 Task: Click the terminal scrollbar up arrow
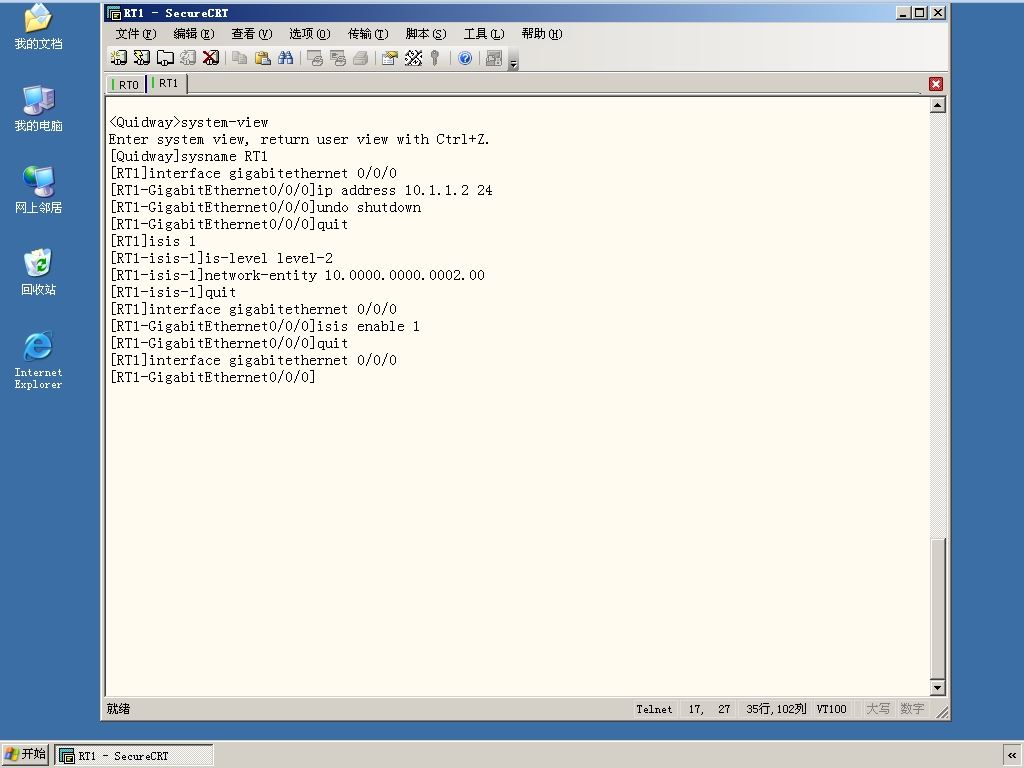[x=938, y=105]
